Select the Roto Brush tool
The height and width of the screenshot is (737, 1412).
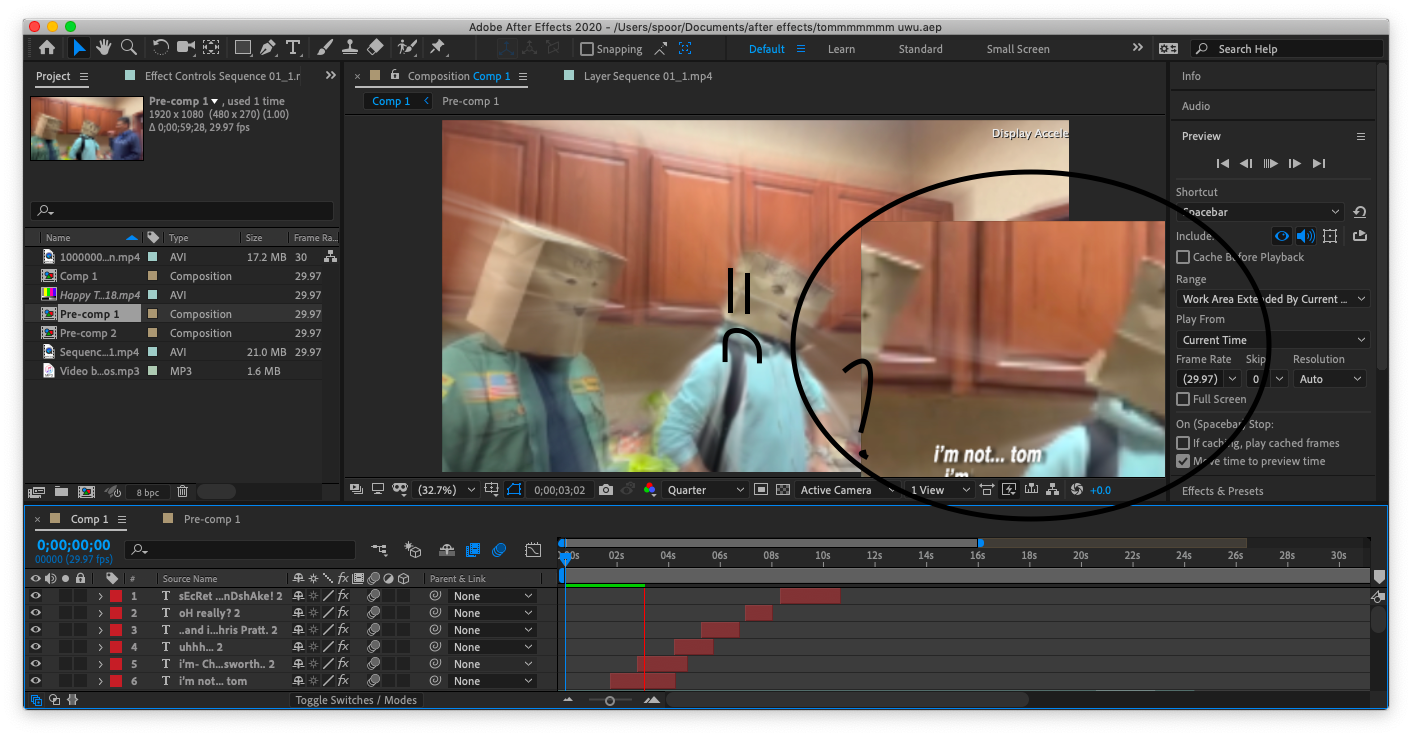click(x=407, y=47)
